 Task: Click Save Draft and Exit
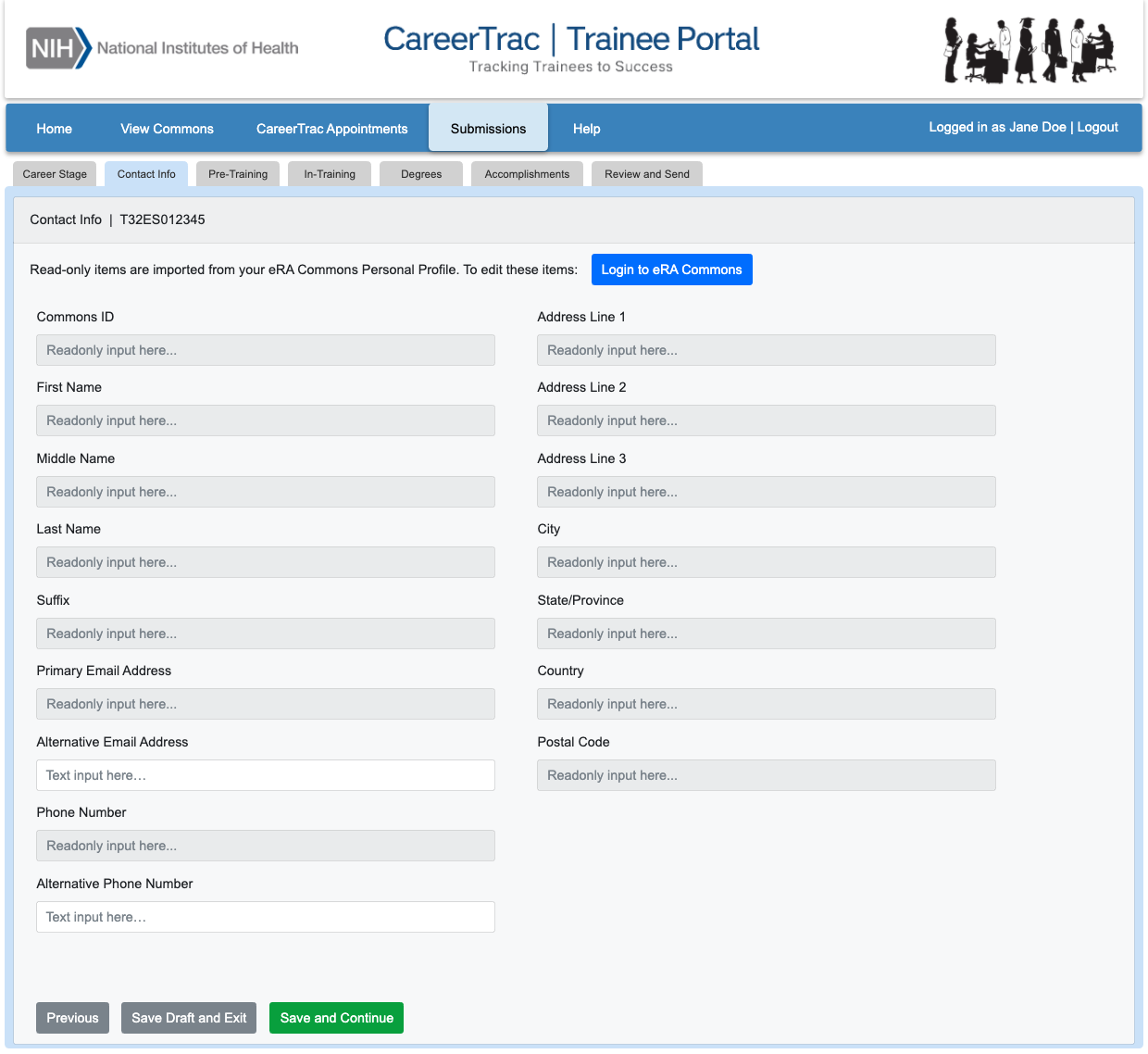click(189, 1018)
